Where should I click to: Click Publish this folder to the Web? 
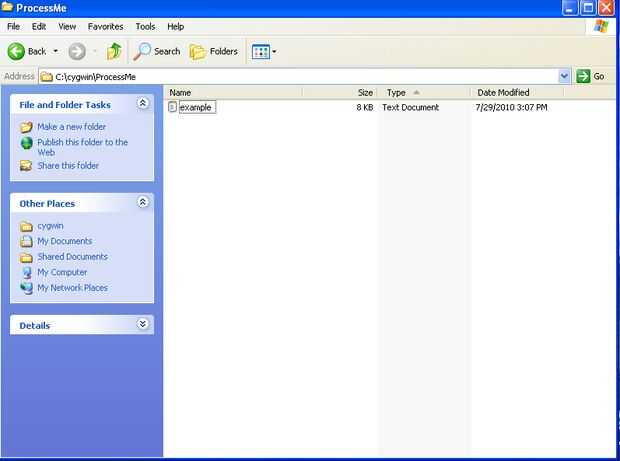pos(82,147)
